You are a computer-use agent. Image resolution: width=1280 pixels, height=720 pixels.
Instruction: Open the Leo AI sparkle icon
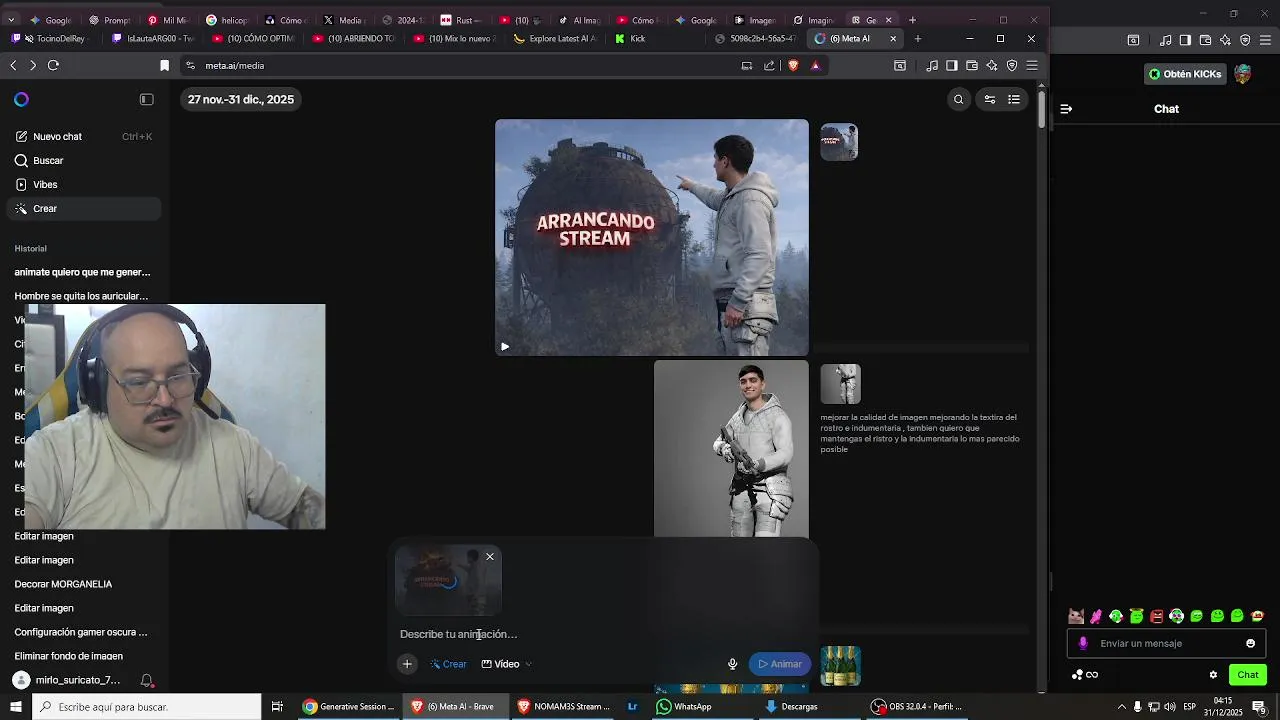coord(992,65)
